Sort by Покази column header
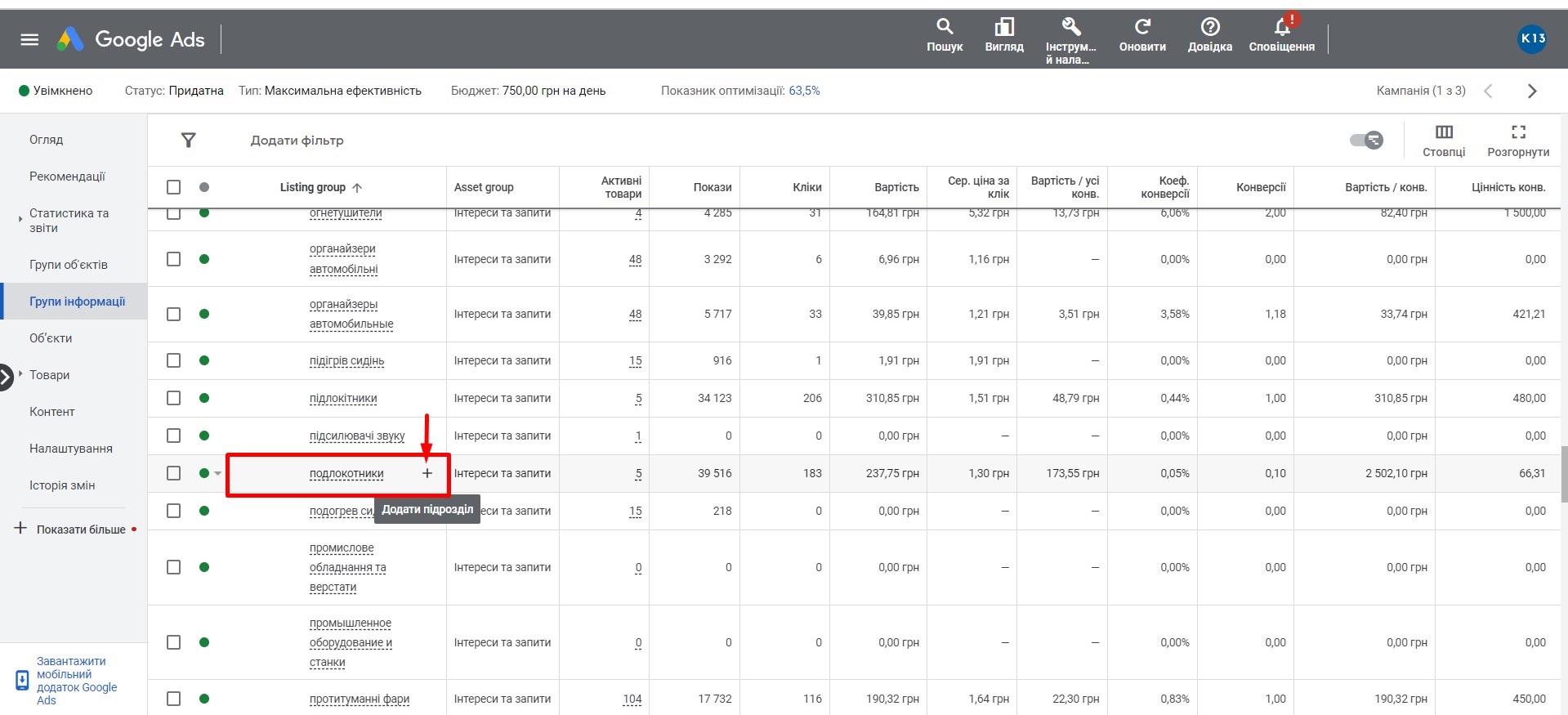 [x=713, y=187]
